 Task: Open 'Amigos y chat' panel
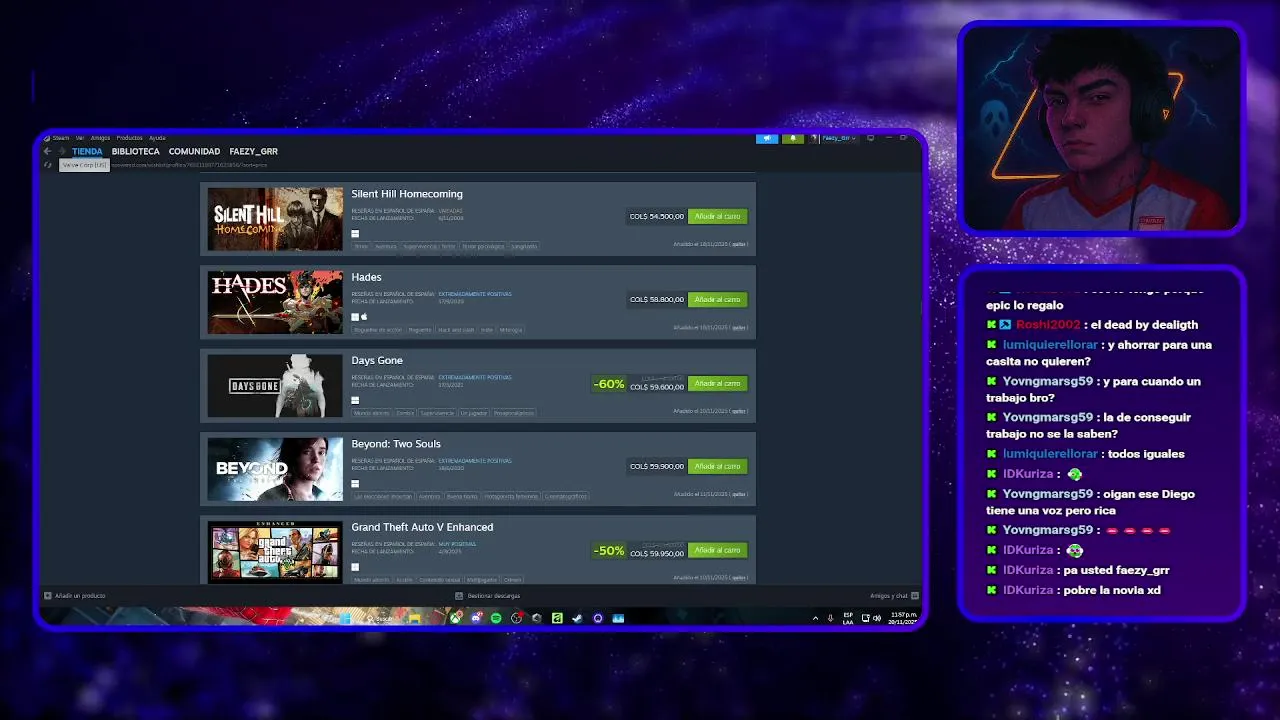point(894,596)
